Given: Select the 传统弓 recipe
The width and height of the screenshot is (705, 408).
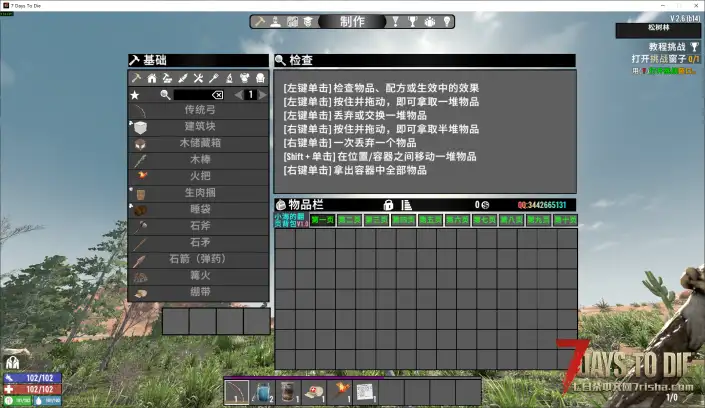Looking at the screenshot, I should pyautogui.click(x=198, y=110).
